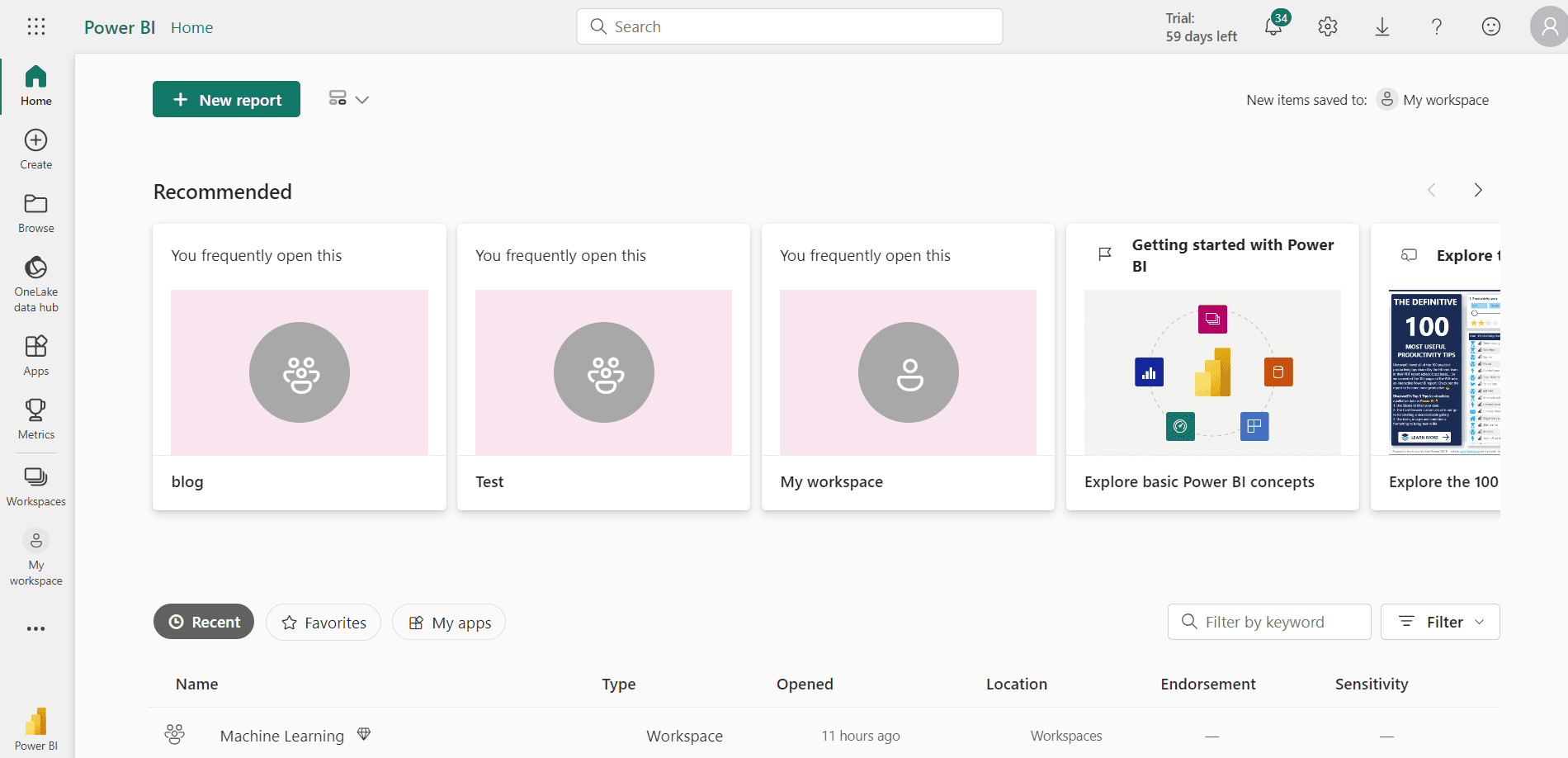Open the Explore basic Power BI concepts card
This screenshot has width=1568, height=758.
1212,367
